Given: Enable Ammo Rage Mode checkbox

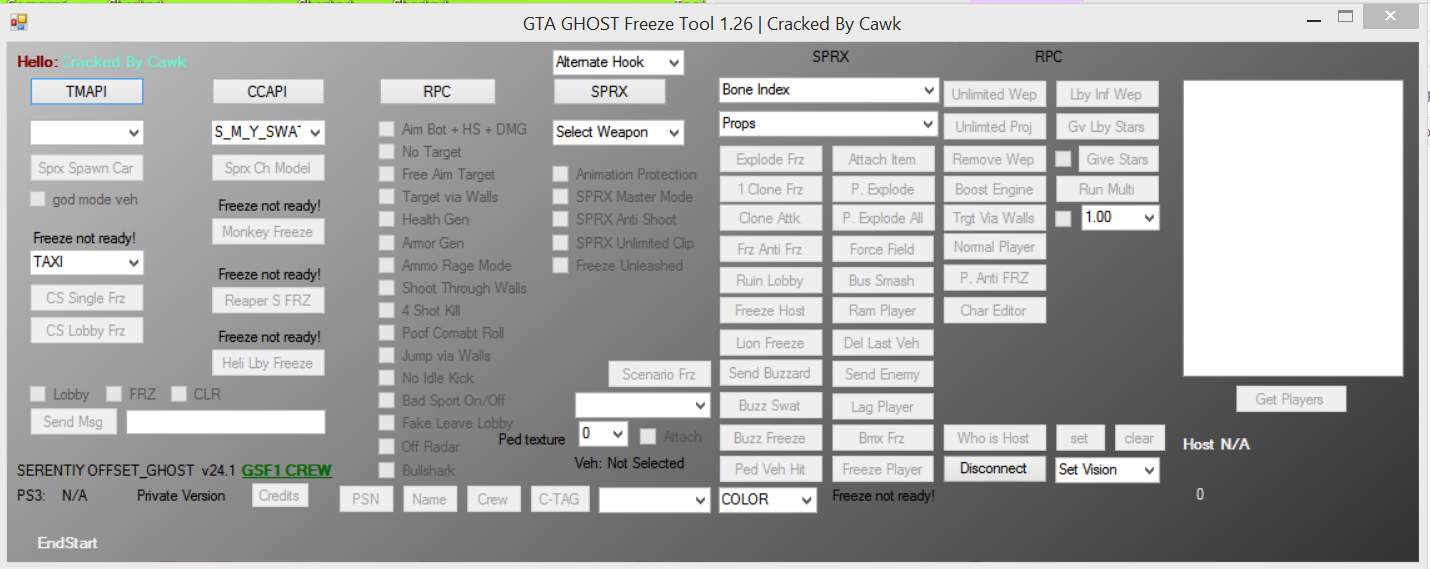Looking at the screenshot, I should (386, 266).
